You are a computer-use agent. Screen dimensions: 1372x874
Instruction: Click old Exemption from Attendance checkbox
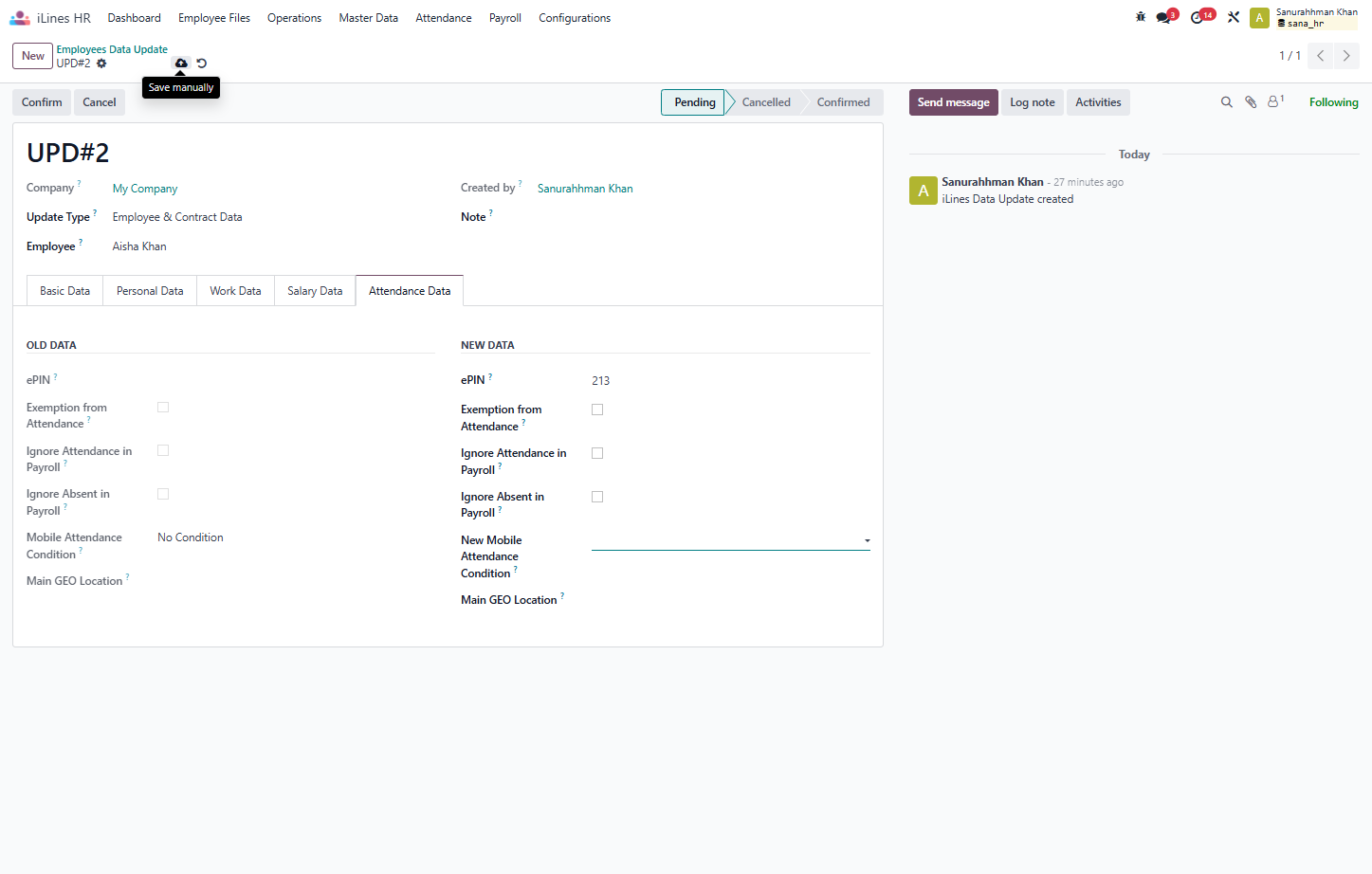163,408
